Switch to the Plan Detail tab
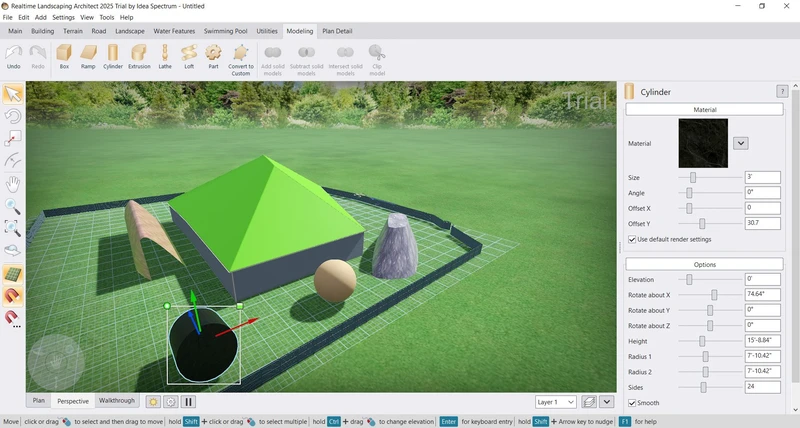The image size is (800, 428). [x=337, y=31]
